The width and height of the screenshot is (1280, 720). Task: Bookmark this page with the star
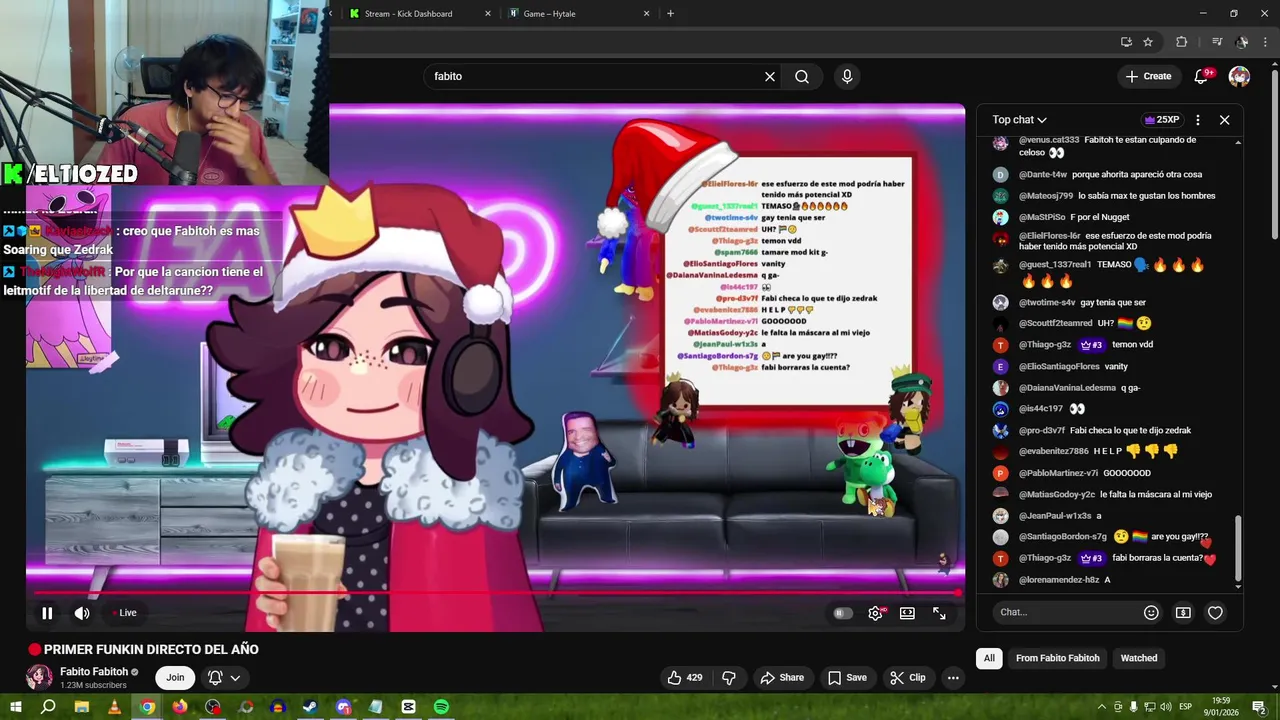tap(1148, 42)
